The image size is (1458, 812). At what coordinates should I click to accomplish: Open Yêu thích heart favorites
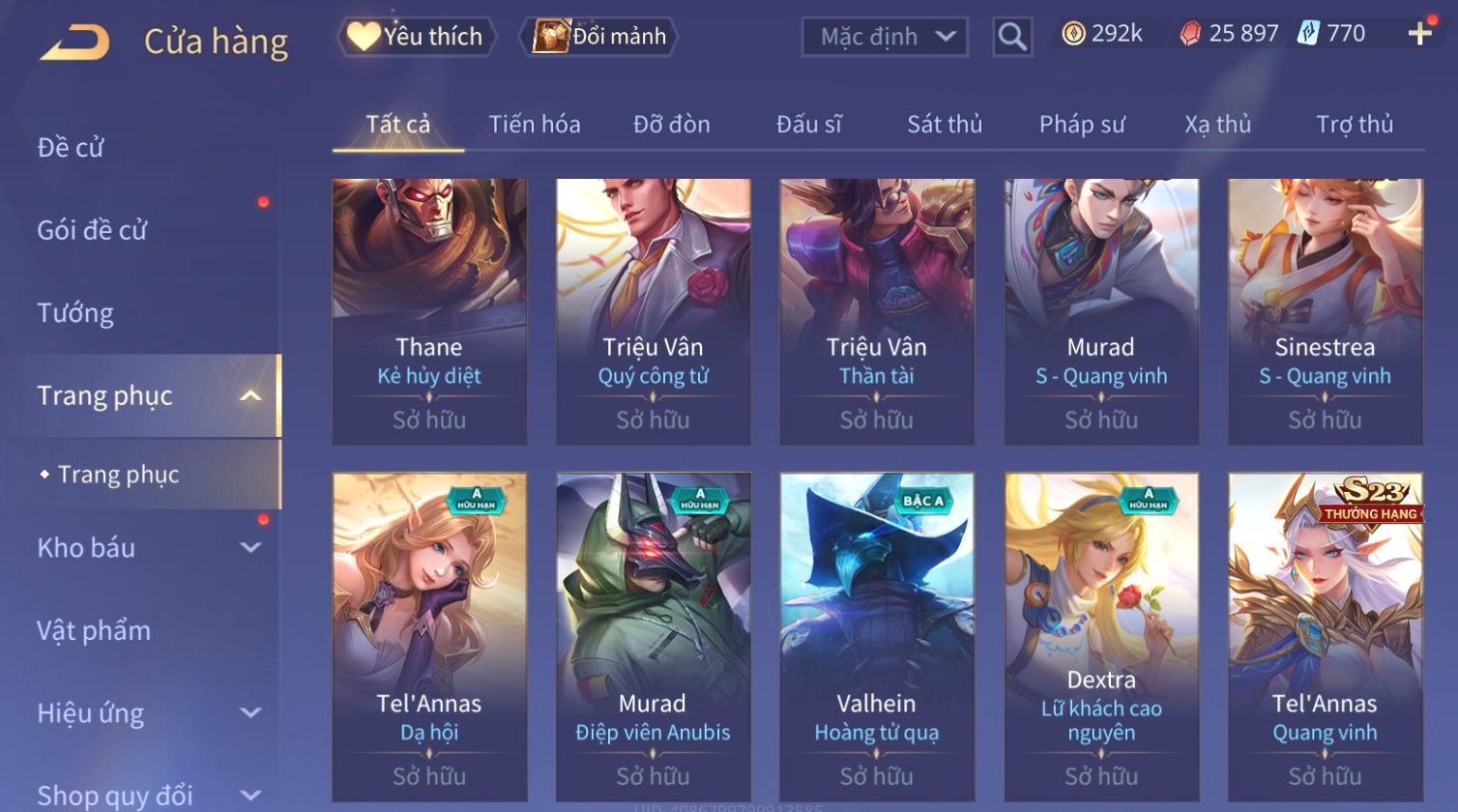coord(416,37)
